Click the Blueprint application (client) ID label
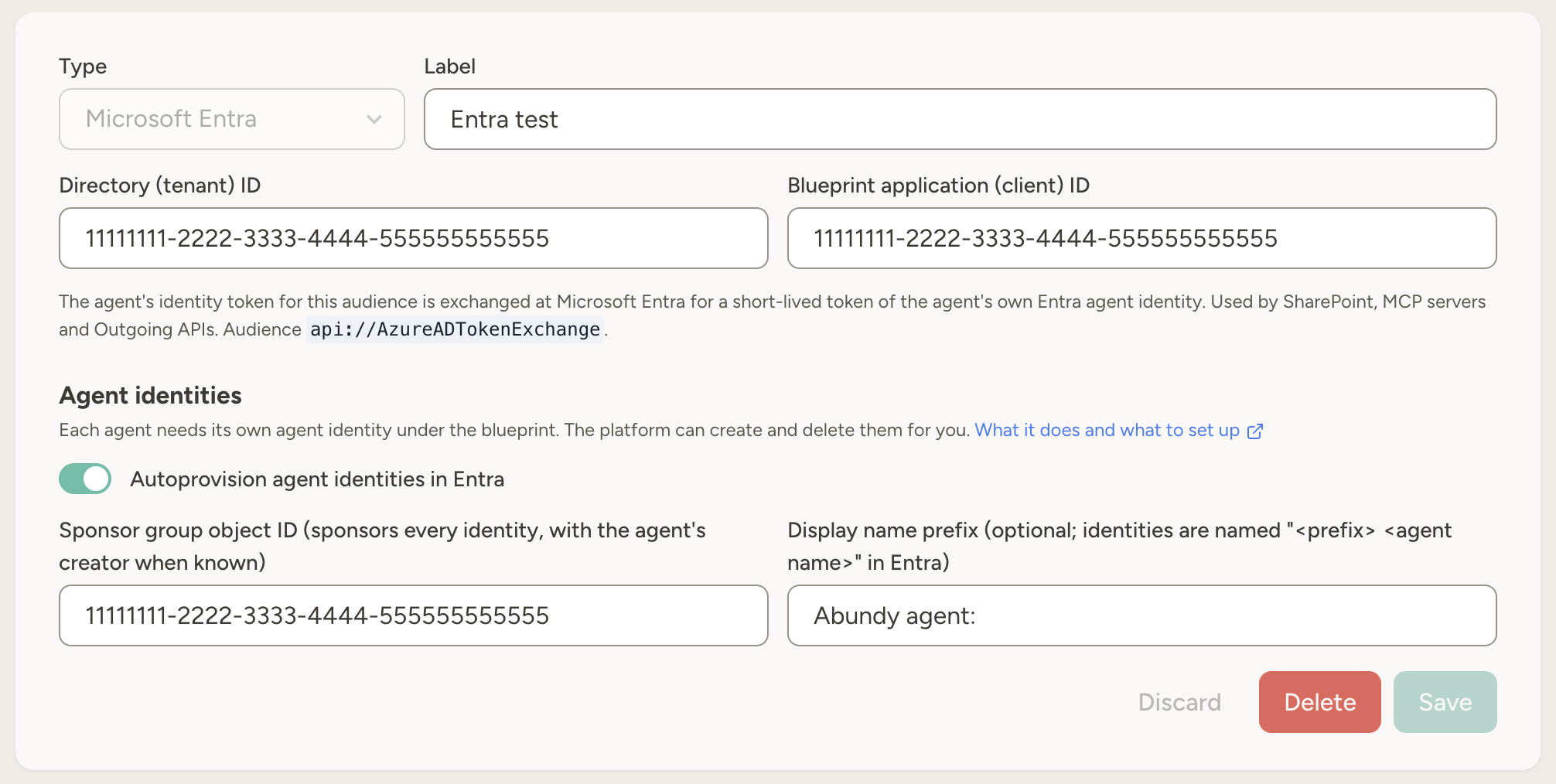 [938, 186]
